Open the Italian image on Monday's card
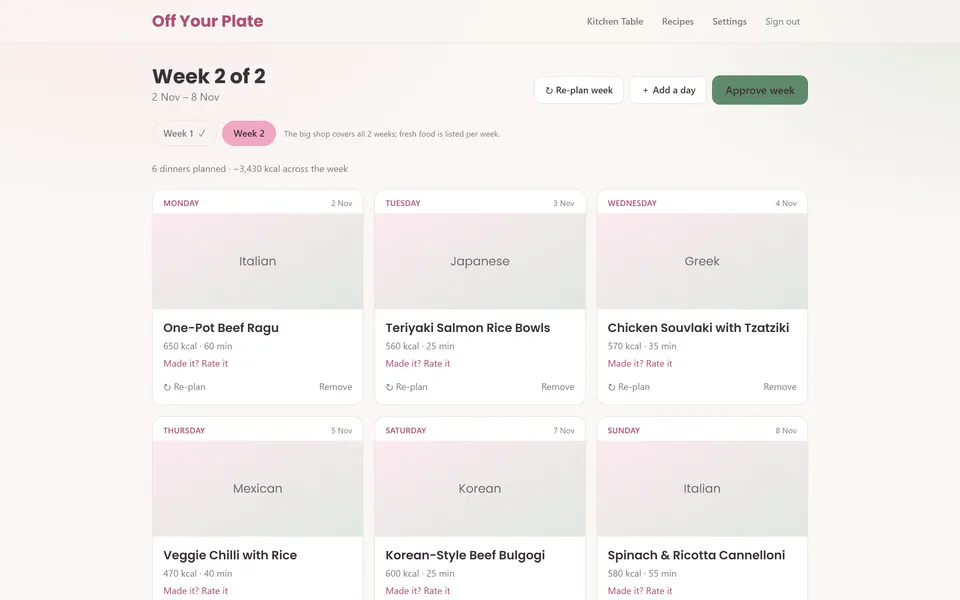The width and height of the screenshot is (960, 600). pos(258,261)
